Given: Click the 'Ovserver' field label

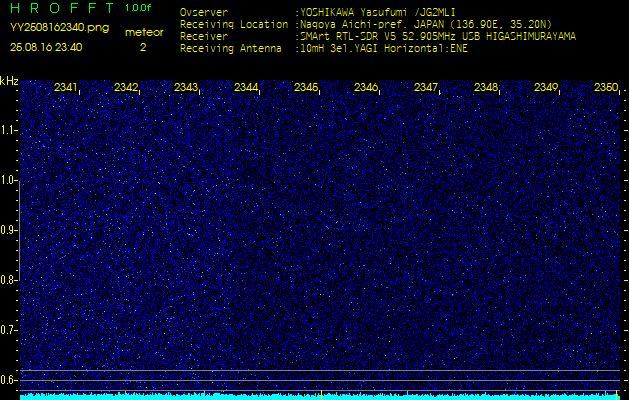Looking at the screenshot, I should point(204,12).
